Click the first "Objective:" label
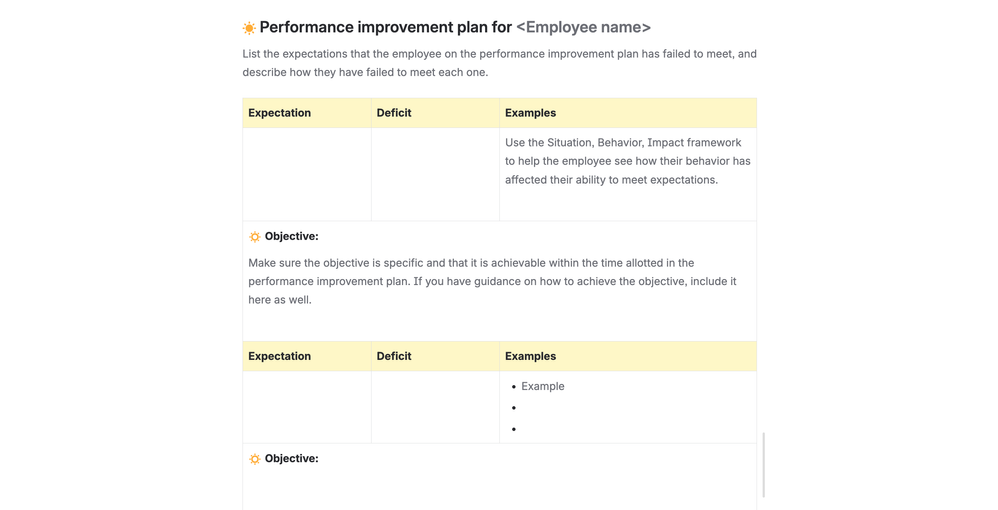Viewport: 998px width, 510px height. click(292, 237)
